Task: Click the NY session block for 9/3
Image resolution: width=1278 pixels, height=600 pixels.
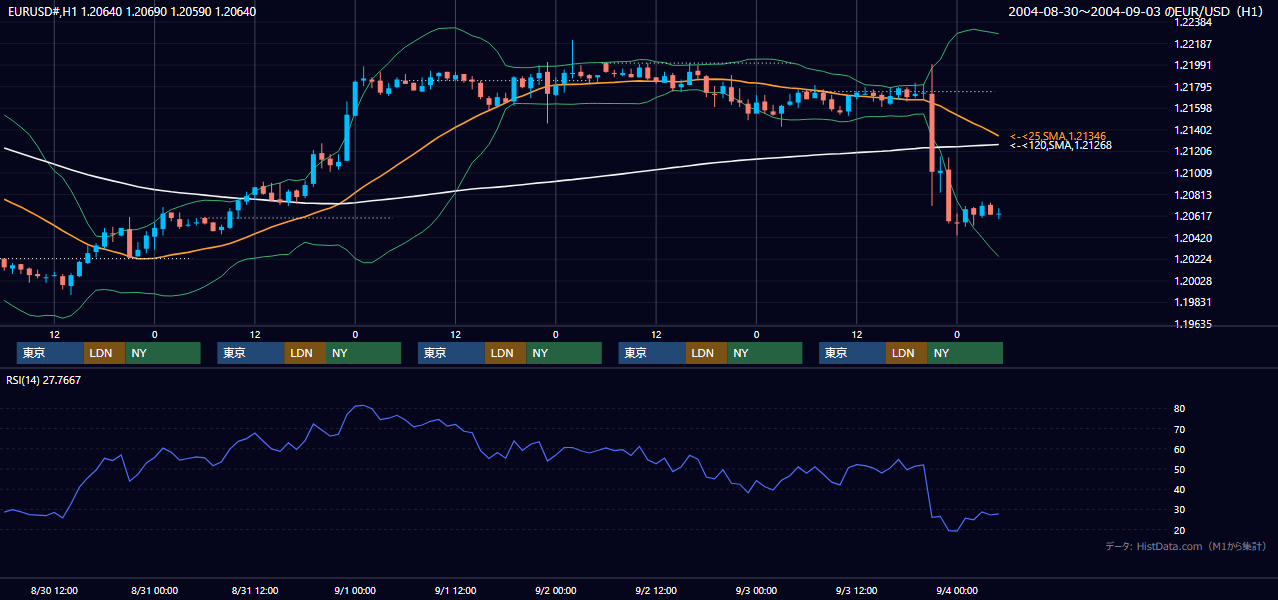Action: 965,353
